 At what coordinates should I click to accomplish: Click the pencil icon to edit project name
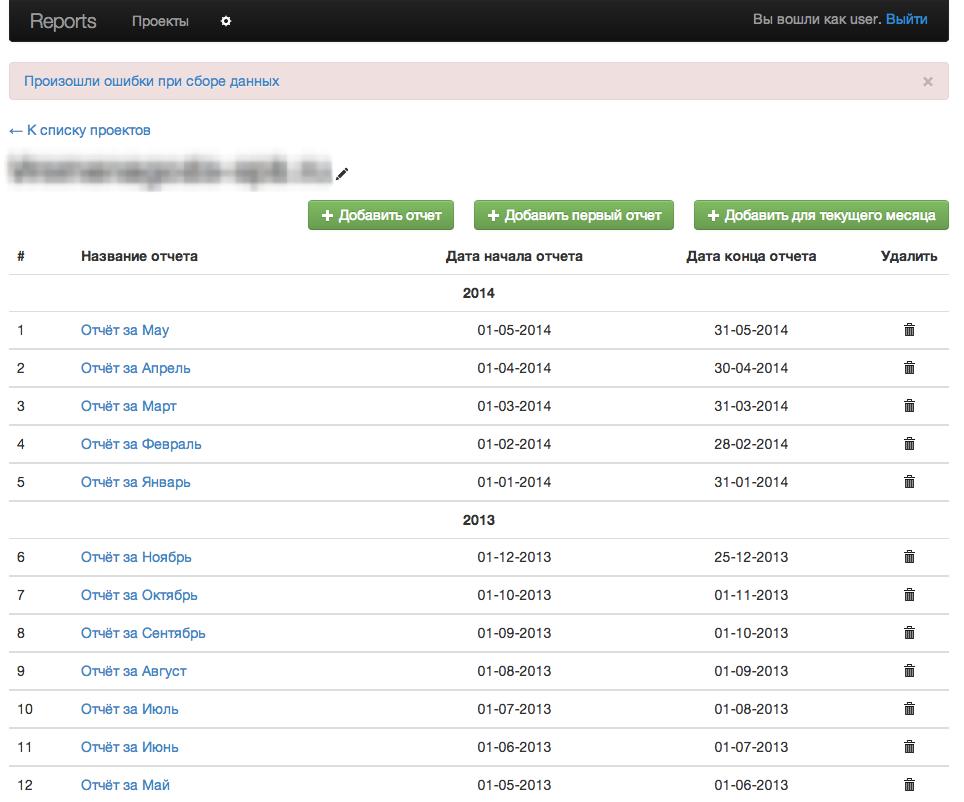342,174
